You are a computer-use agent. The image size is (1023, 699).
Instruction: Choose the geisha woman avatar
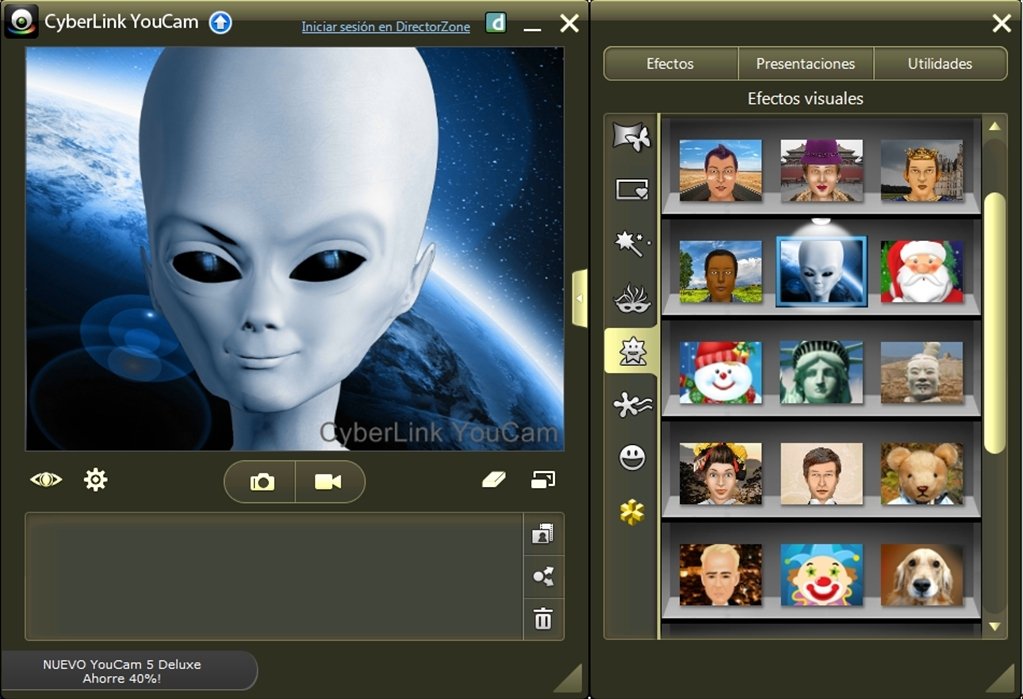pos(720,474)
